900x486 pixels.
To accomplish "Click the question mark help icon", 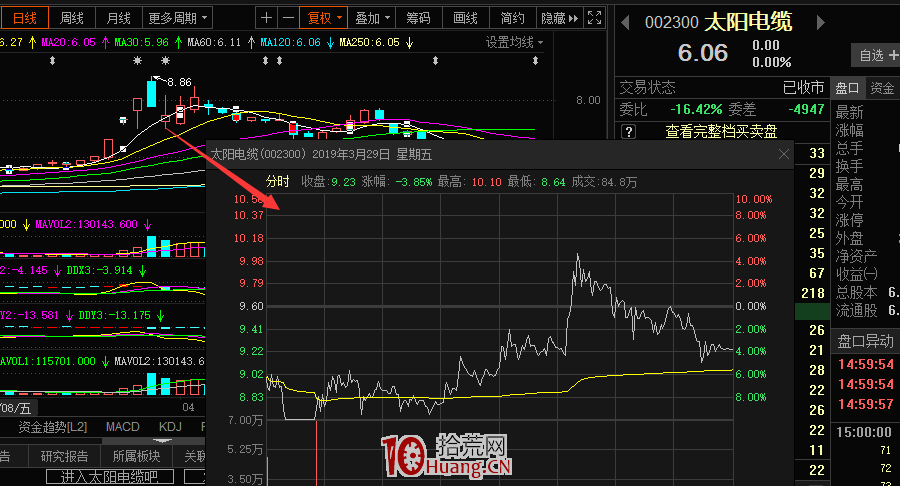I will click(x=629, y=132).
